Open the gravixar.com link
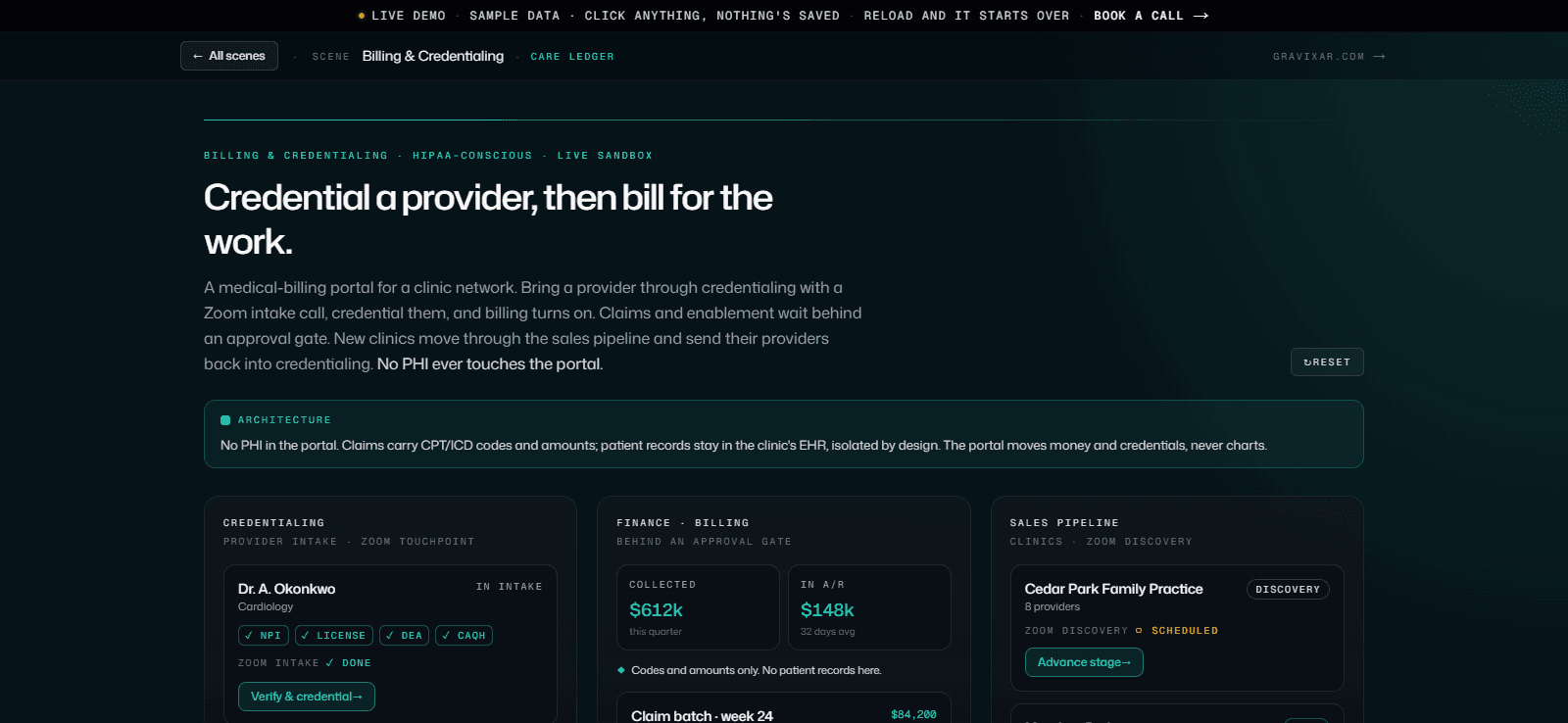Screen dimensions: 1568x723 [1329, 57]
